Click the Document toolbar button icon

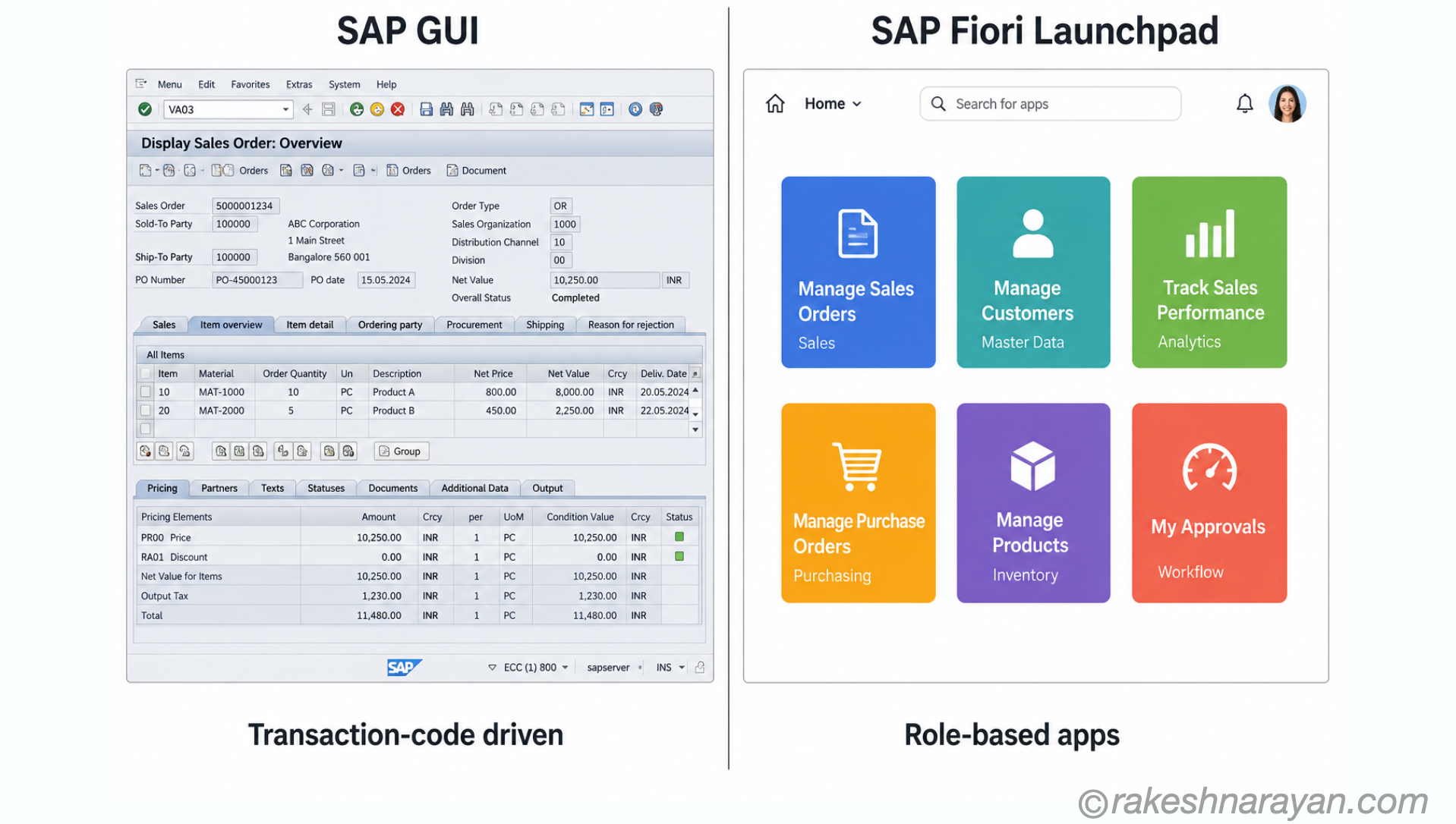pyautogui.click(x=452, y=170)
